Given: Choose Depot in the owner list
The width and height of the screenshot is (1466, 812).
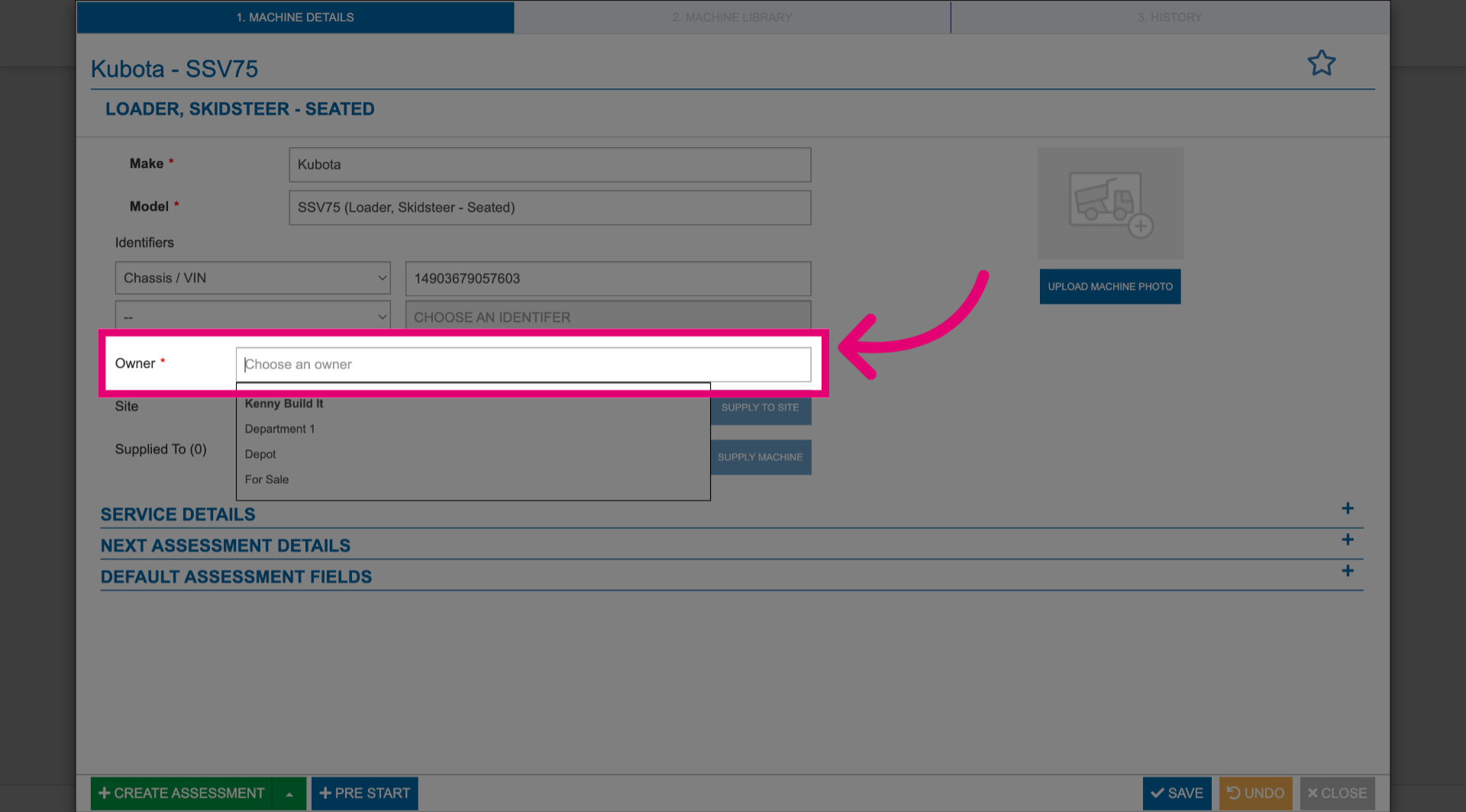Looking at the screenshot, I should (x=473, y=454).
